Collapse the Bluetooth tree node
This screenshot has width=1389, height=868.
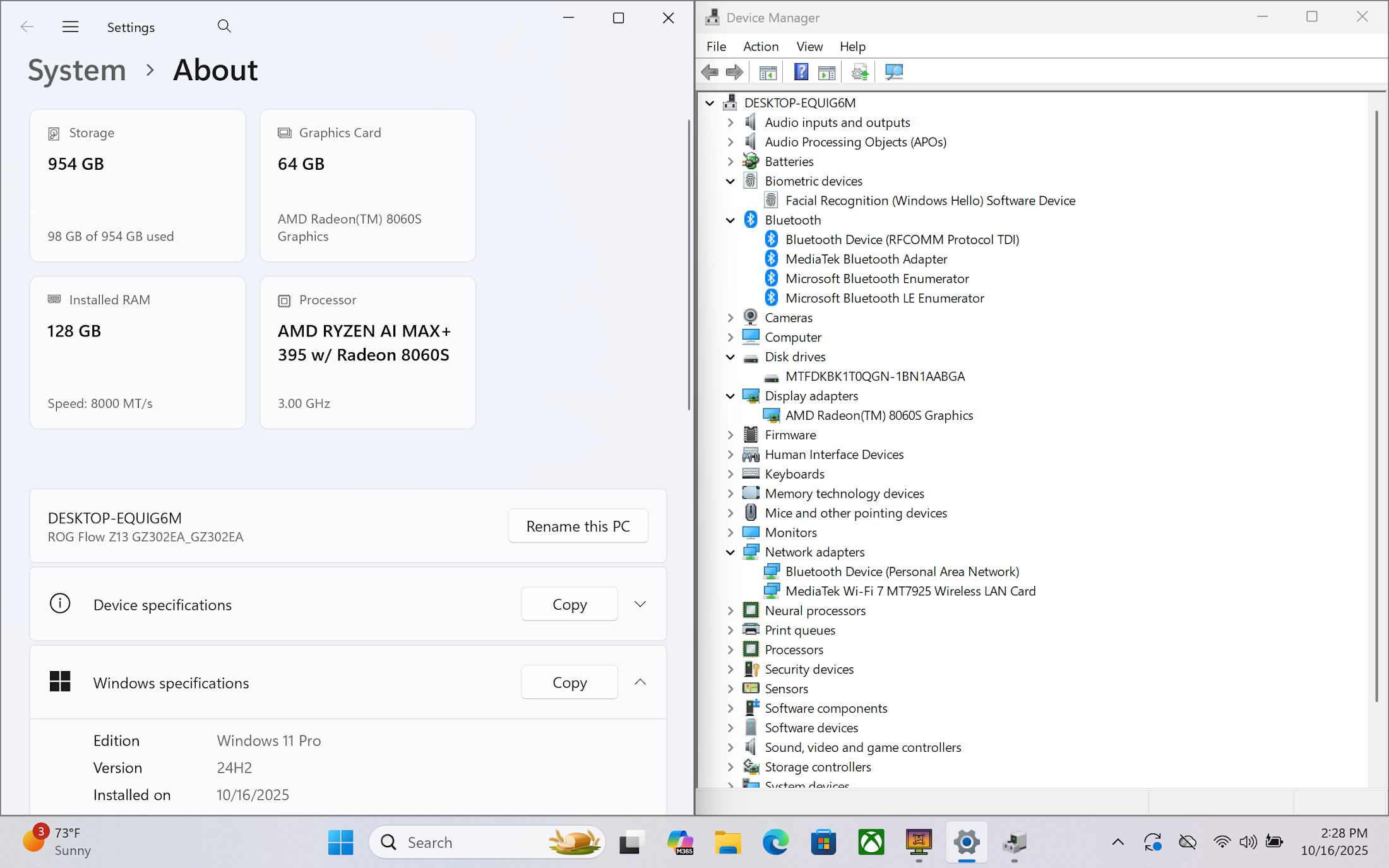(x=730, y=220)
